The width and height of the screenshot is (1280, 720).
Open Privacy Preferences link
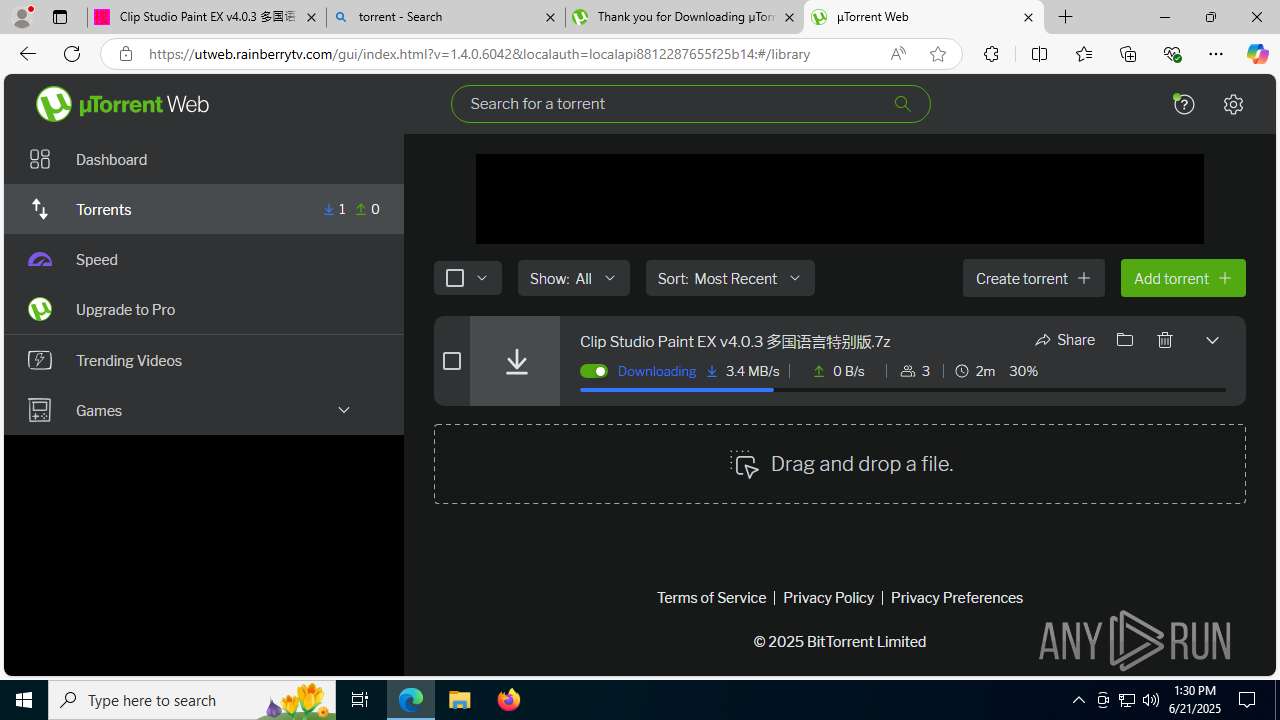(957, 598)
